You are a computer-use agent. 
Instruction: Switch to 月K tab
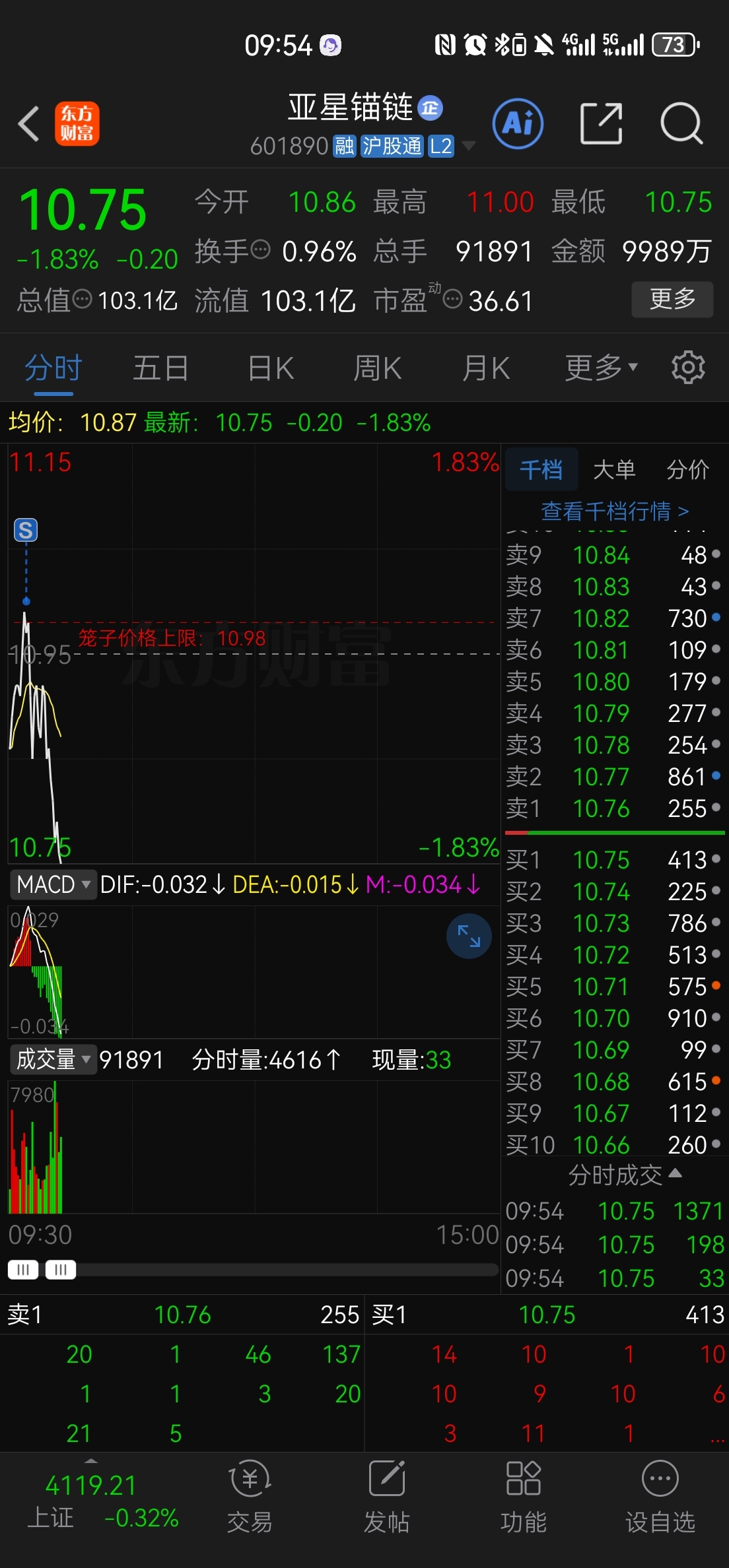tap(486, 368)
